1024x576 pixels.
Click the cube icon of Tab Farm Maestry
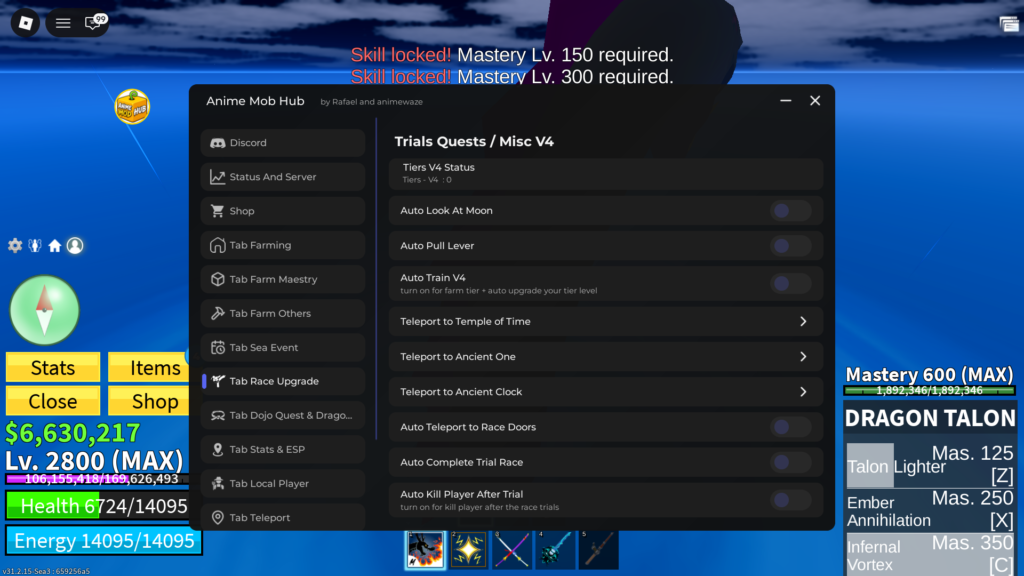[217, 279]
